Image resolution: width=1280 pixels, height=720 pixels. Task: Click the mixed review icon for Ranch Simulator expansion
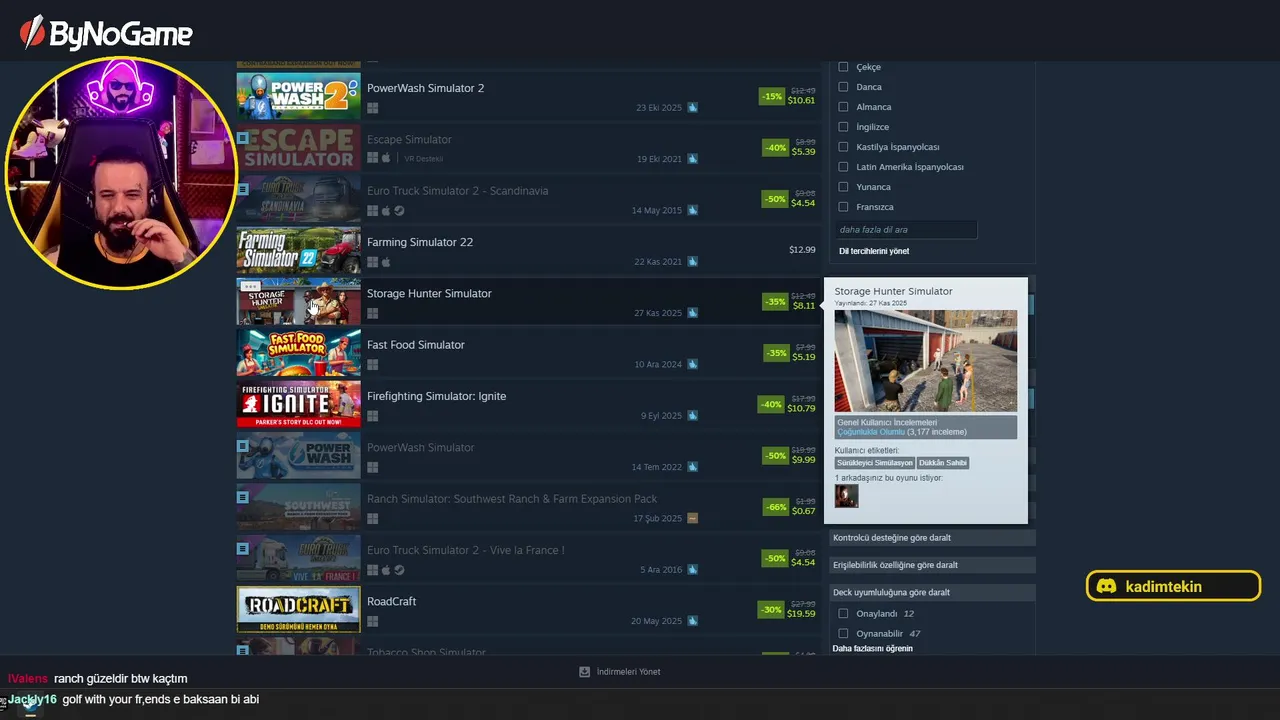tap(692, 519)
